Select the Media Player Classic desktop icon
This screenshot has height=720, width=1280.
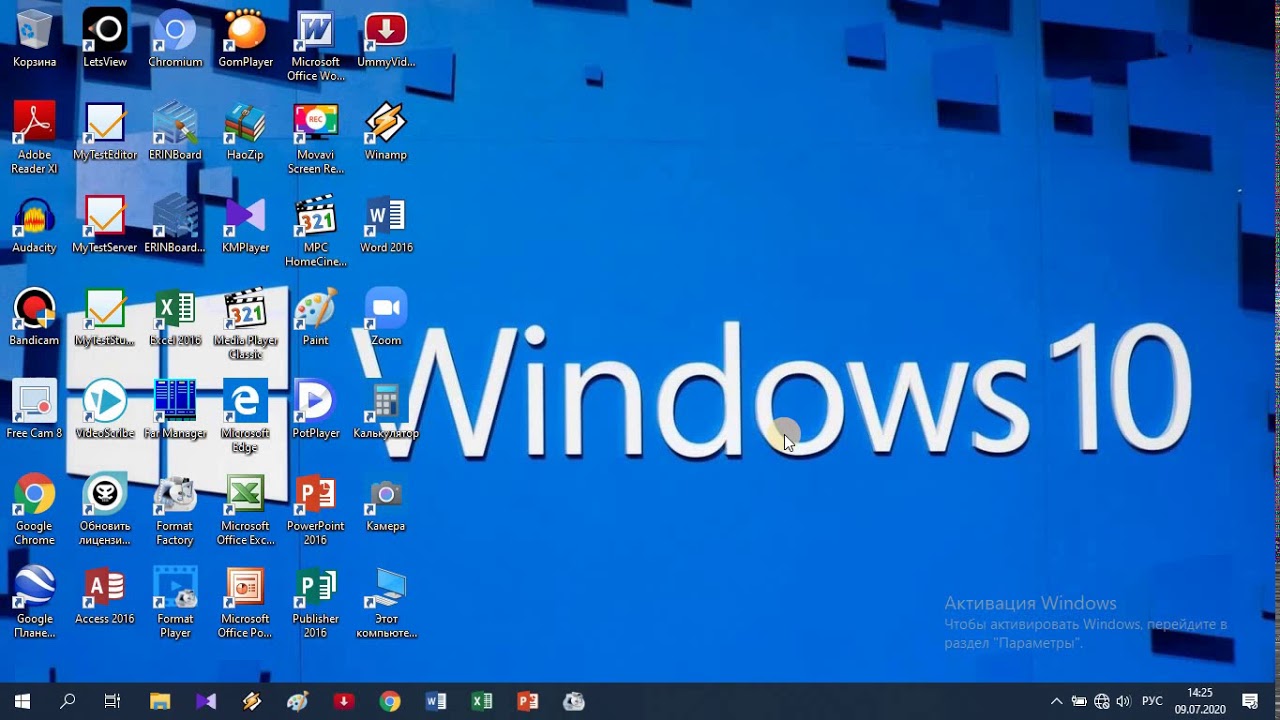[x=245, y=324]
